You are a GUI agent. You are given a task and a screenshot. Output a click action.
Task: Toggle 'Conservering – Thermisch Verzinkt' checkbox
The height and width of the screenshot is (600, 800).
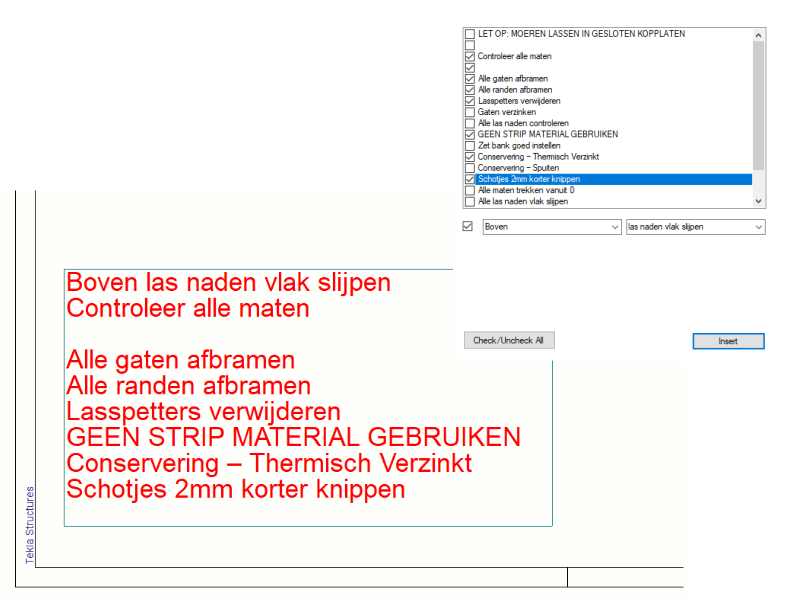coord(470,157)
